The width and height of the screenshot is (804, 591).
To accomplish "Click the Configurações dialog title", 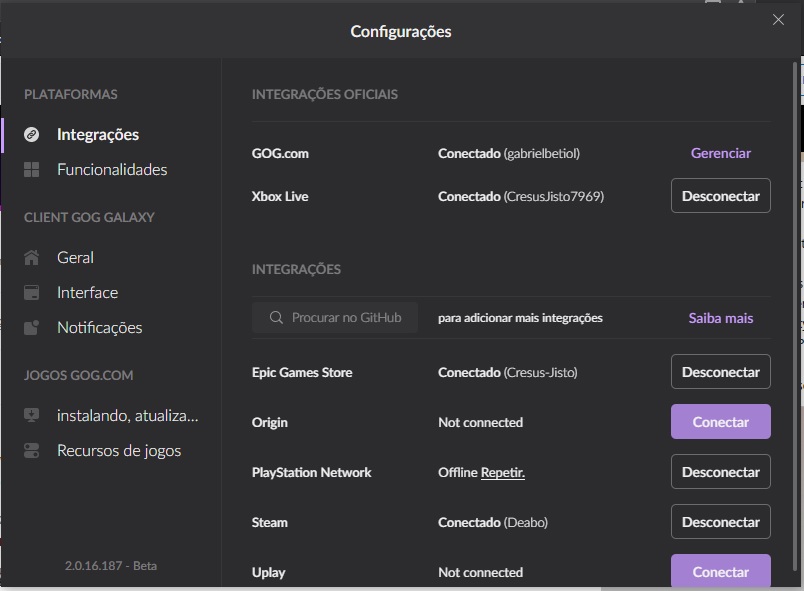I will [401, 32].
